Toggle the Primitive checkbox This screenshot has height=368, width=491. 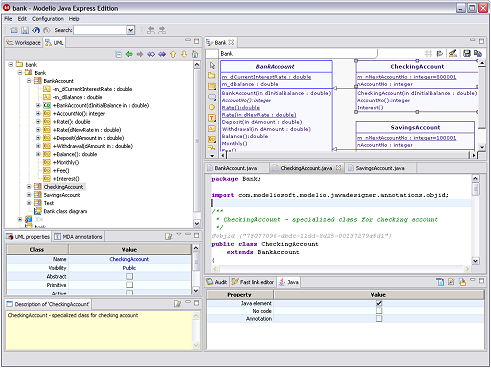(x=129, y=285)
